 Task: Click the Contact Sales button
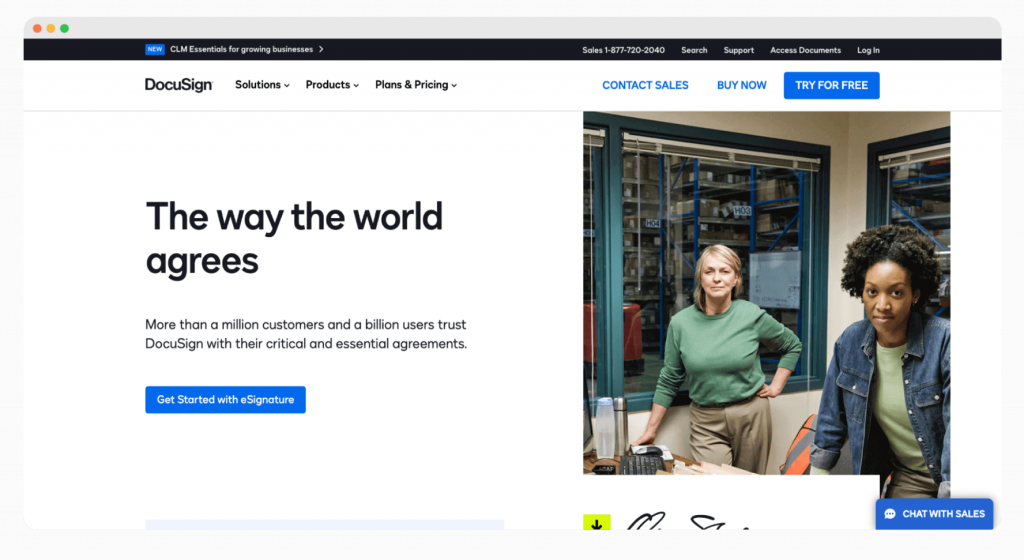pos(645,85)
